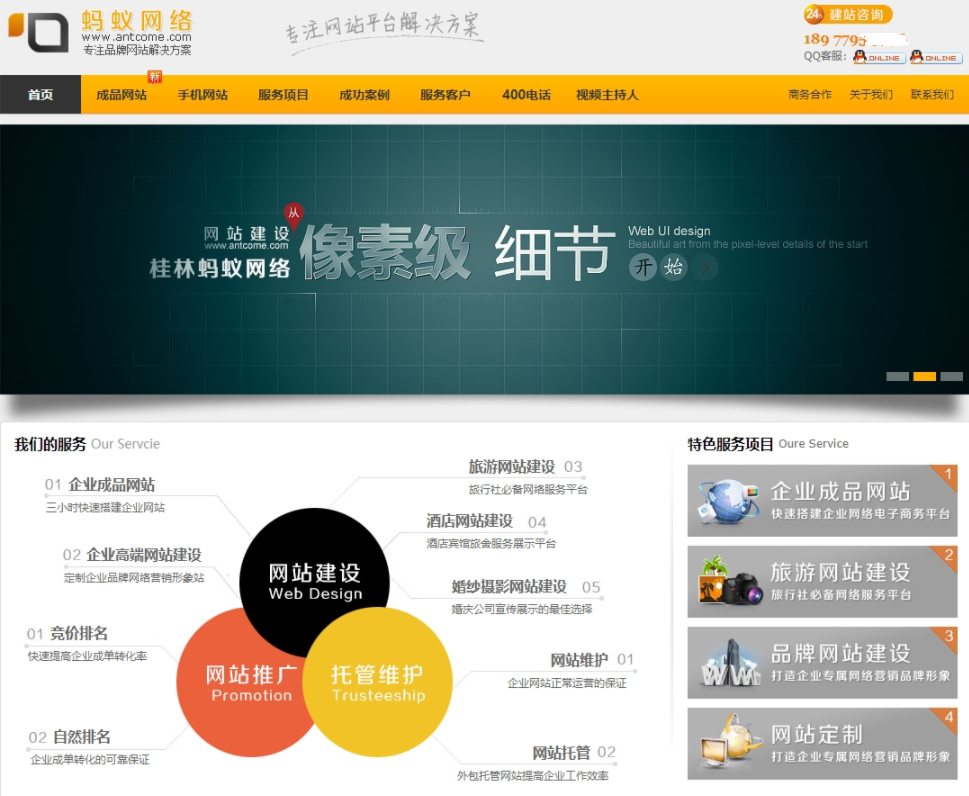
Task: Open the first QQ online chat button
Action: (x=879, y=58)
